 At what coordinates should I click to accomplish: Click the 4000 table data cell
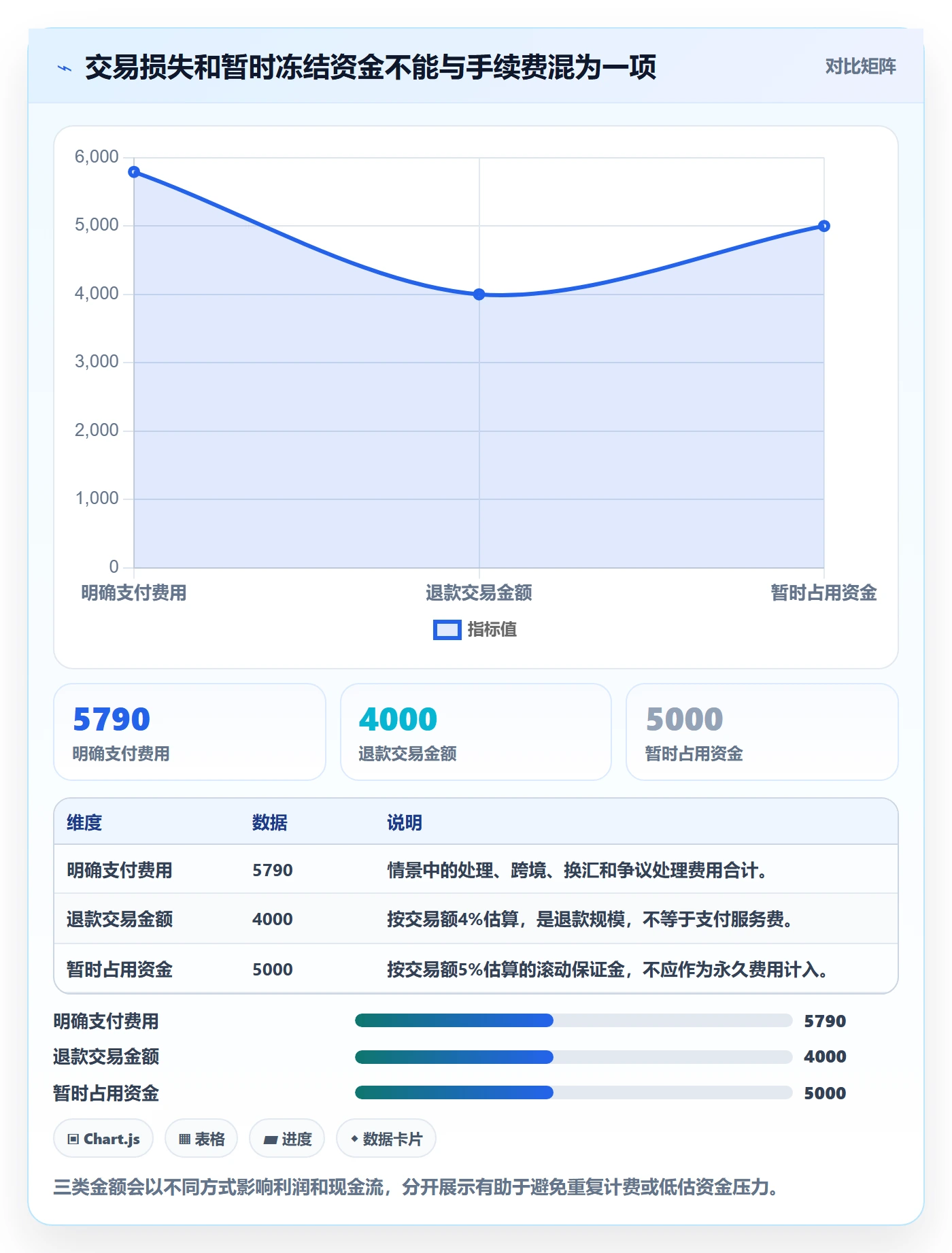(x=273, y=919)
